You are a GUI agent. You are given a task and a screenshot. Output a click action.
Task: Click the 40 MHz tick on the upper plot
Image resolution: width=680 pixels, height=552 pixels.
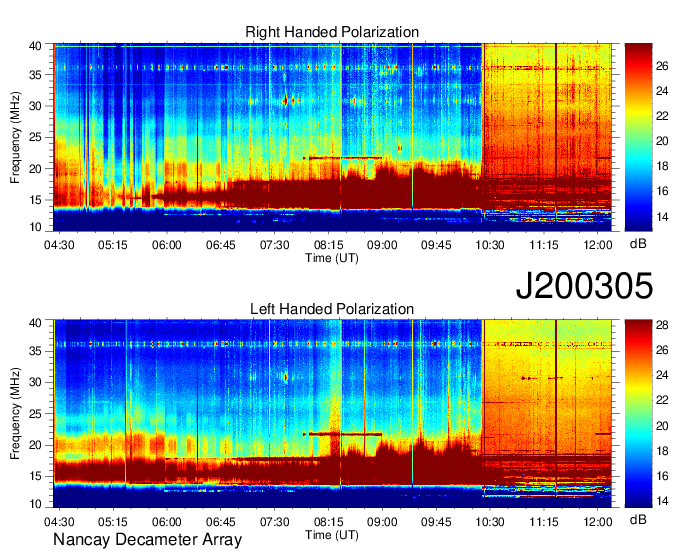click(35, 46)
